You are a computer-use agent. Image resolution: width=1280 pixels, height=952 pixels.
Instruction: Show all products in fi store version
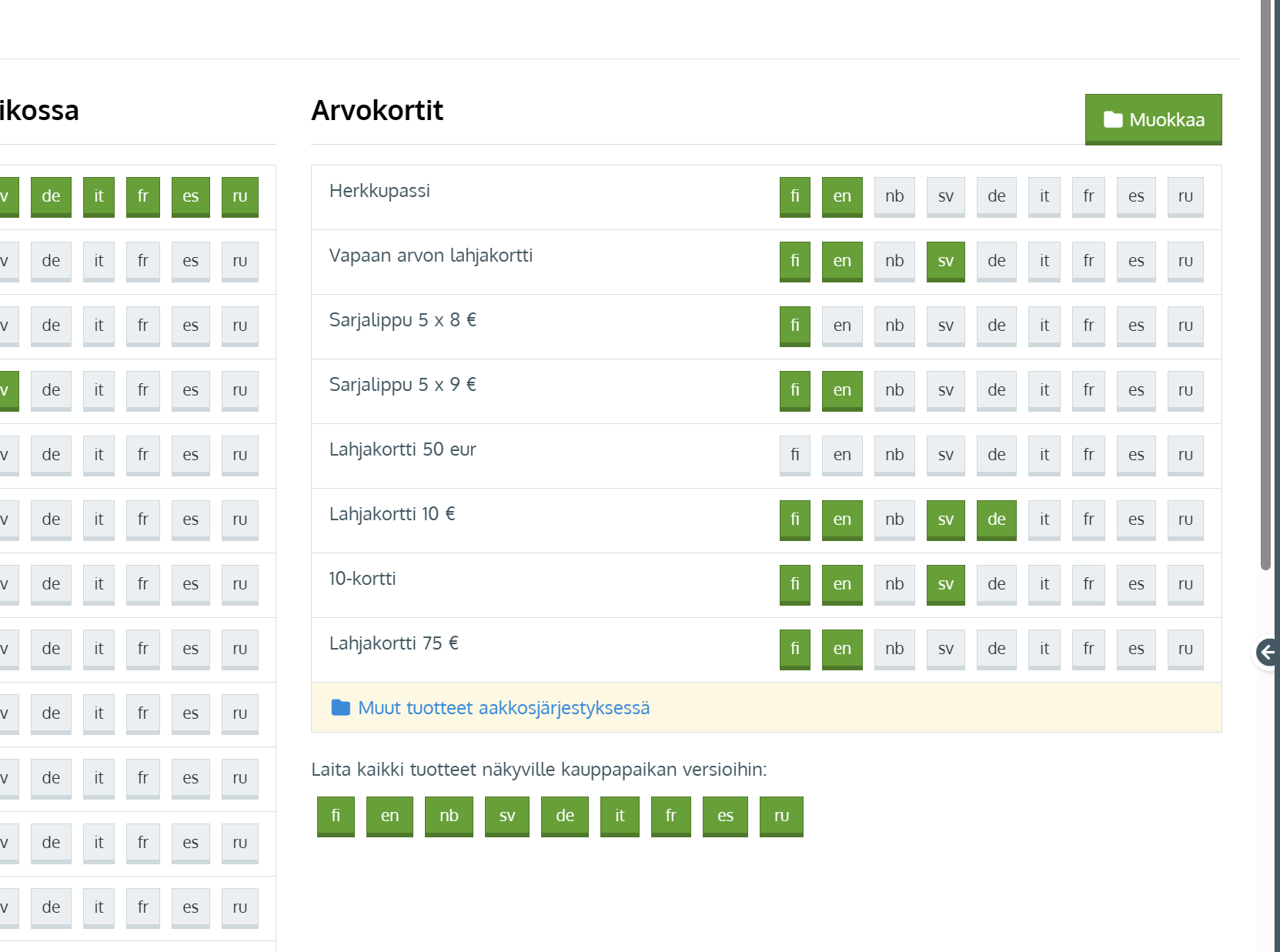click(336, 817)
